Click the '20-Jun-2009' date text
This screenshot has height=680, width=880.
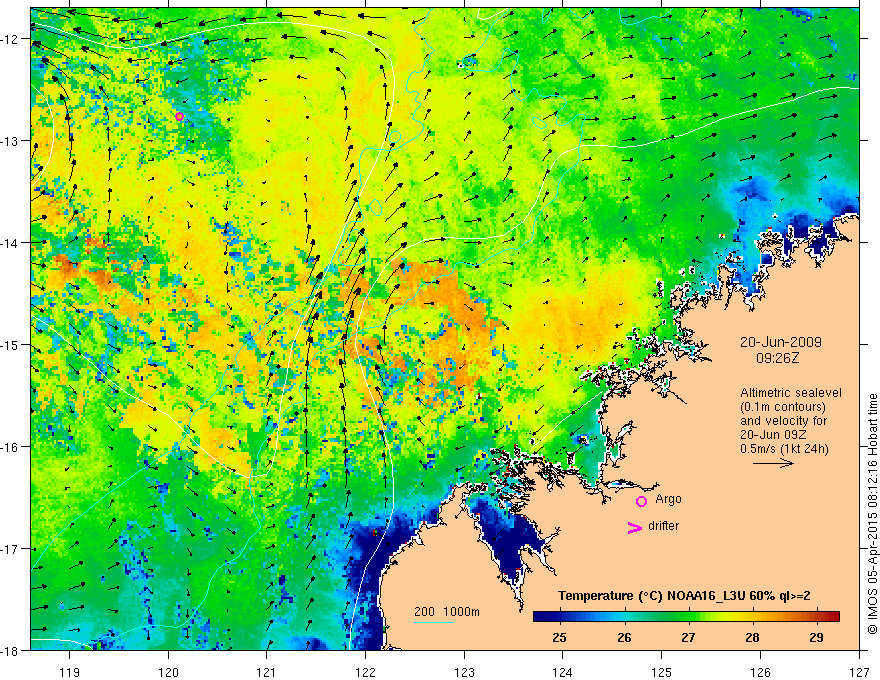[781, 342]
